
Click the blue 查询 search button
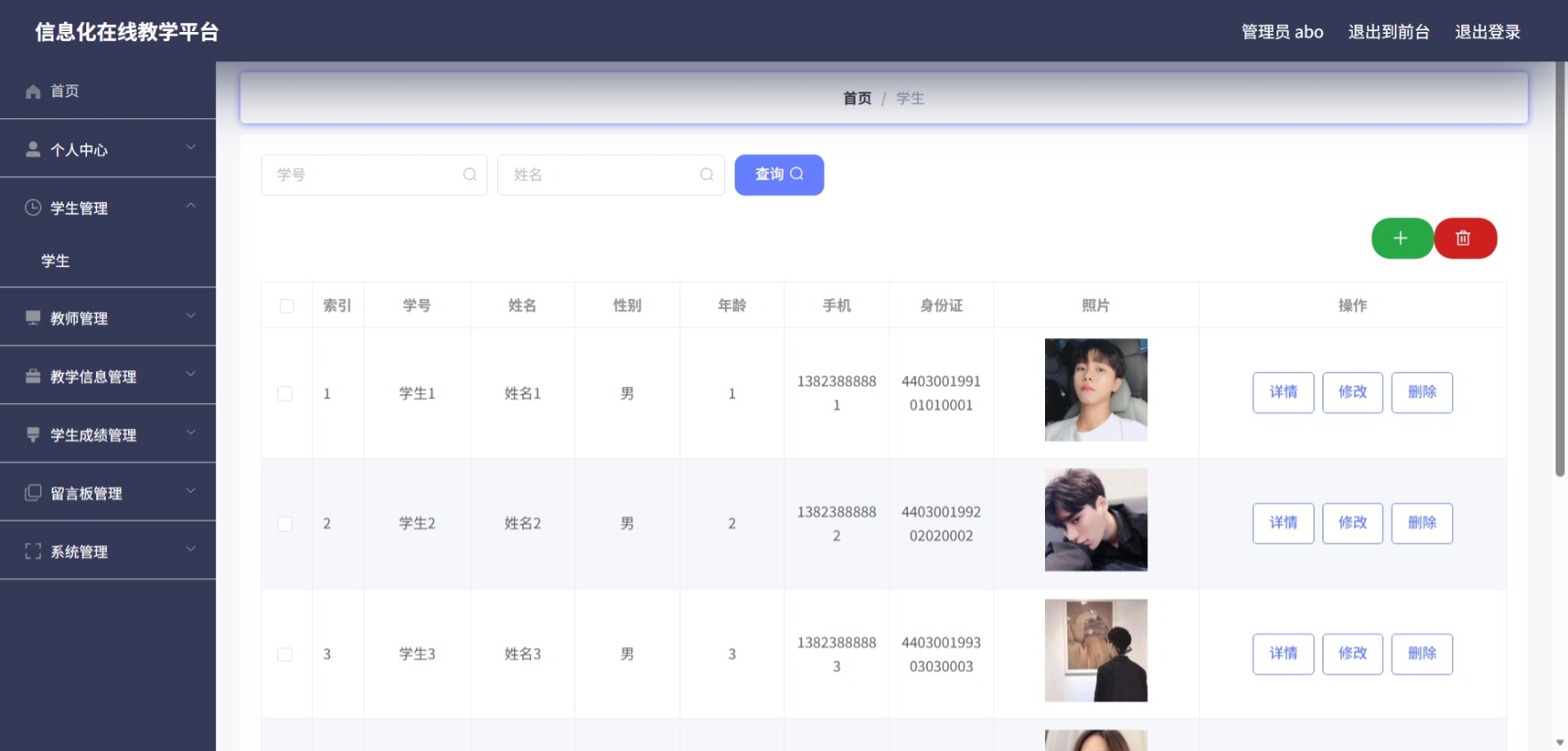point(779,174)
